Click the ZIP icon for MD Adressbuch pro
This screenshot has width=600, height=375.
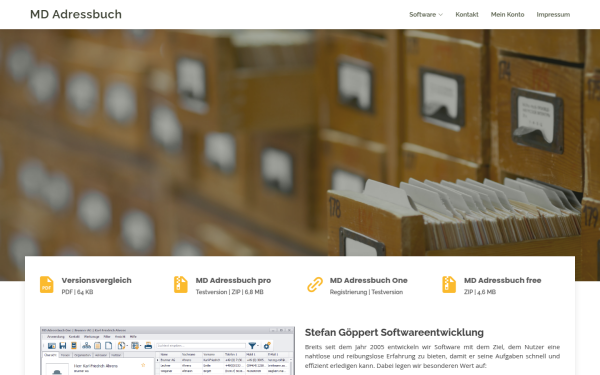click(x=181, y=285)
